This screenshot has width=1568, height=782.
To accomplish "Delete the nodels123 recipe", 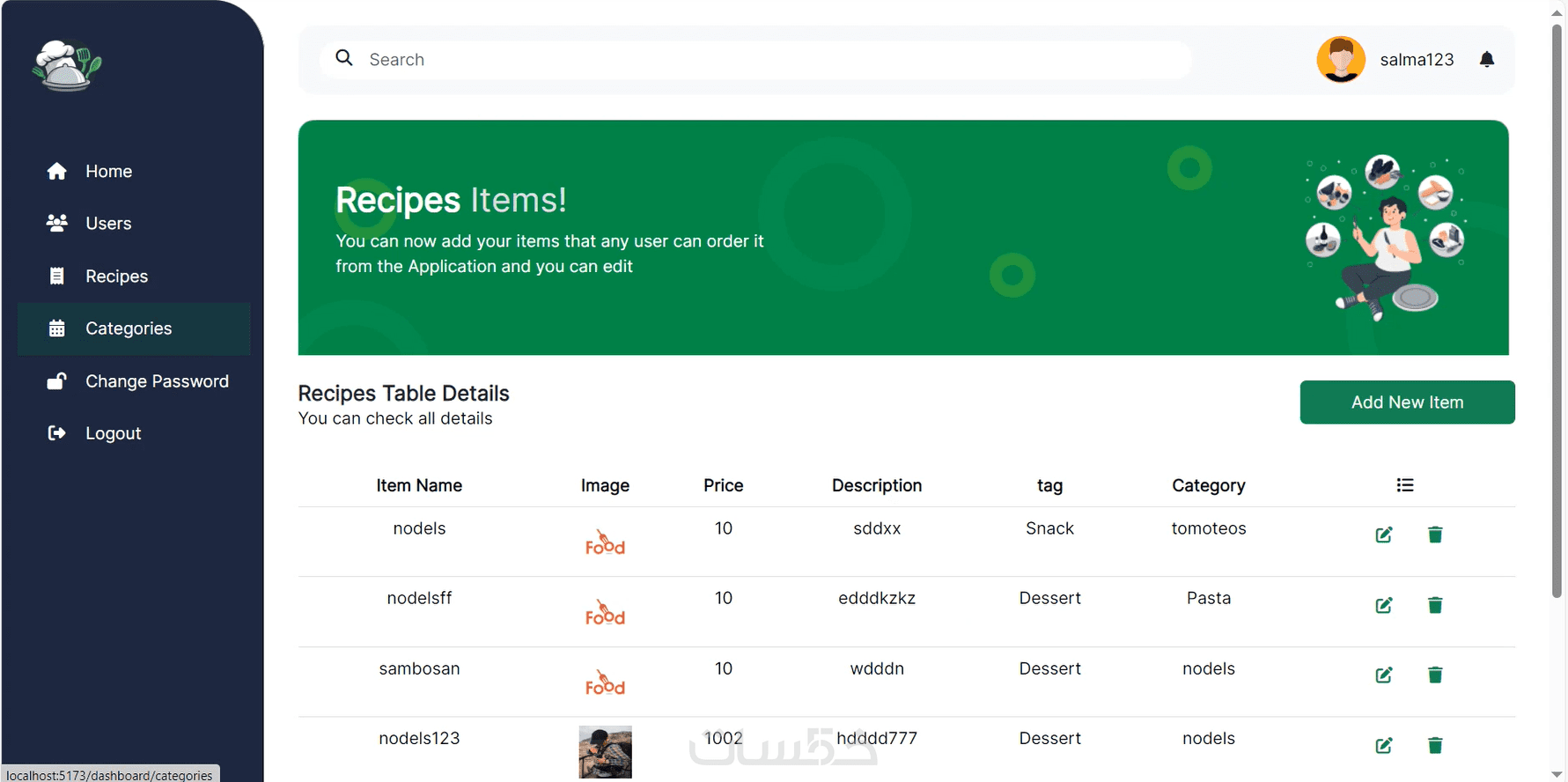I will 1435,745.
